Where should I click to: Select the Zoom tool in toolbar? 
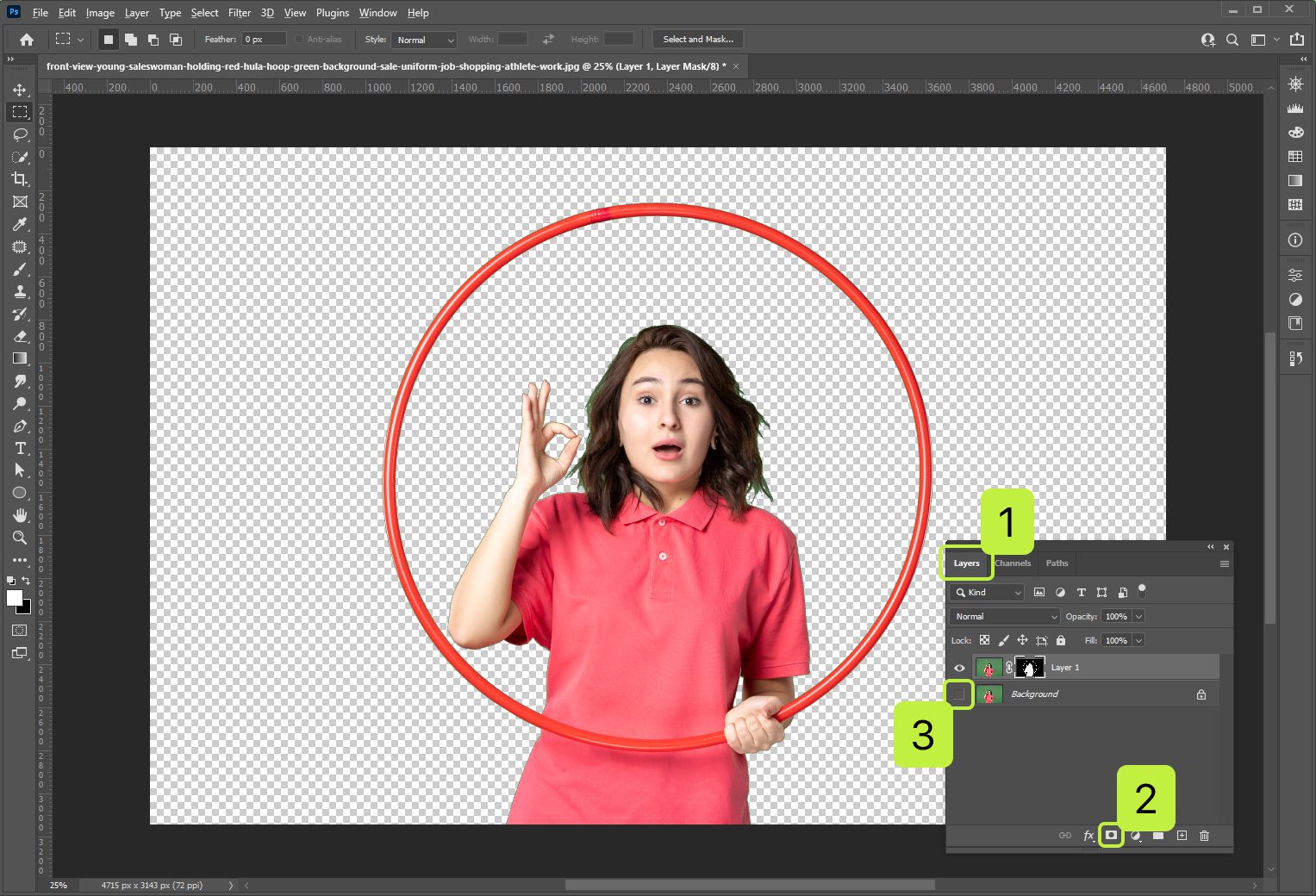[20, 538]
